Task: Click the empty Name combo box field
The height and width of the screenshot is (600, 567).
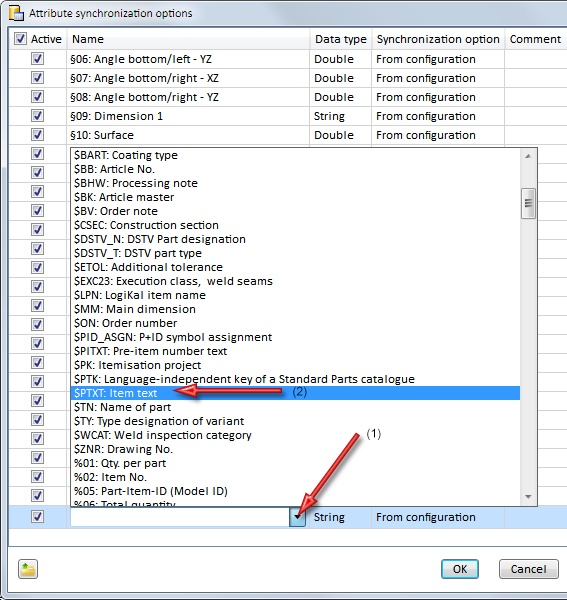Action: tap(180, 517)
